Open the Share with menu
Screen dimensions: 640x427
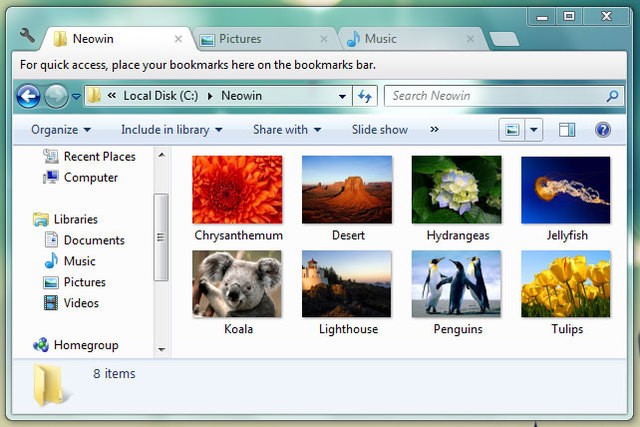tap(287, 130)
